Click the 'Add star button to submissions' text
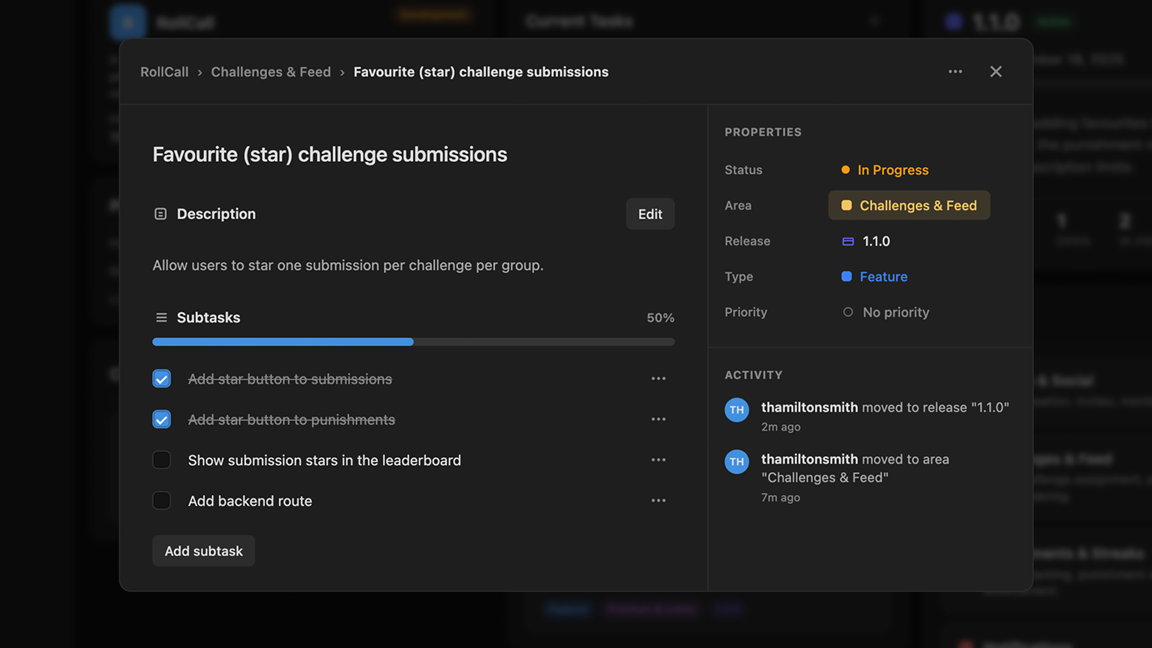 pos(290,379)
